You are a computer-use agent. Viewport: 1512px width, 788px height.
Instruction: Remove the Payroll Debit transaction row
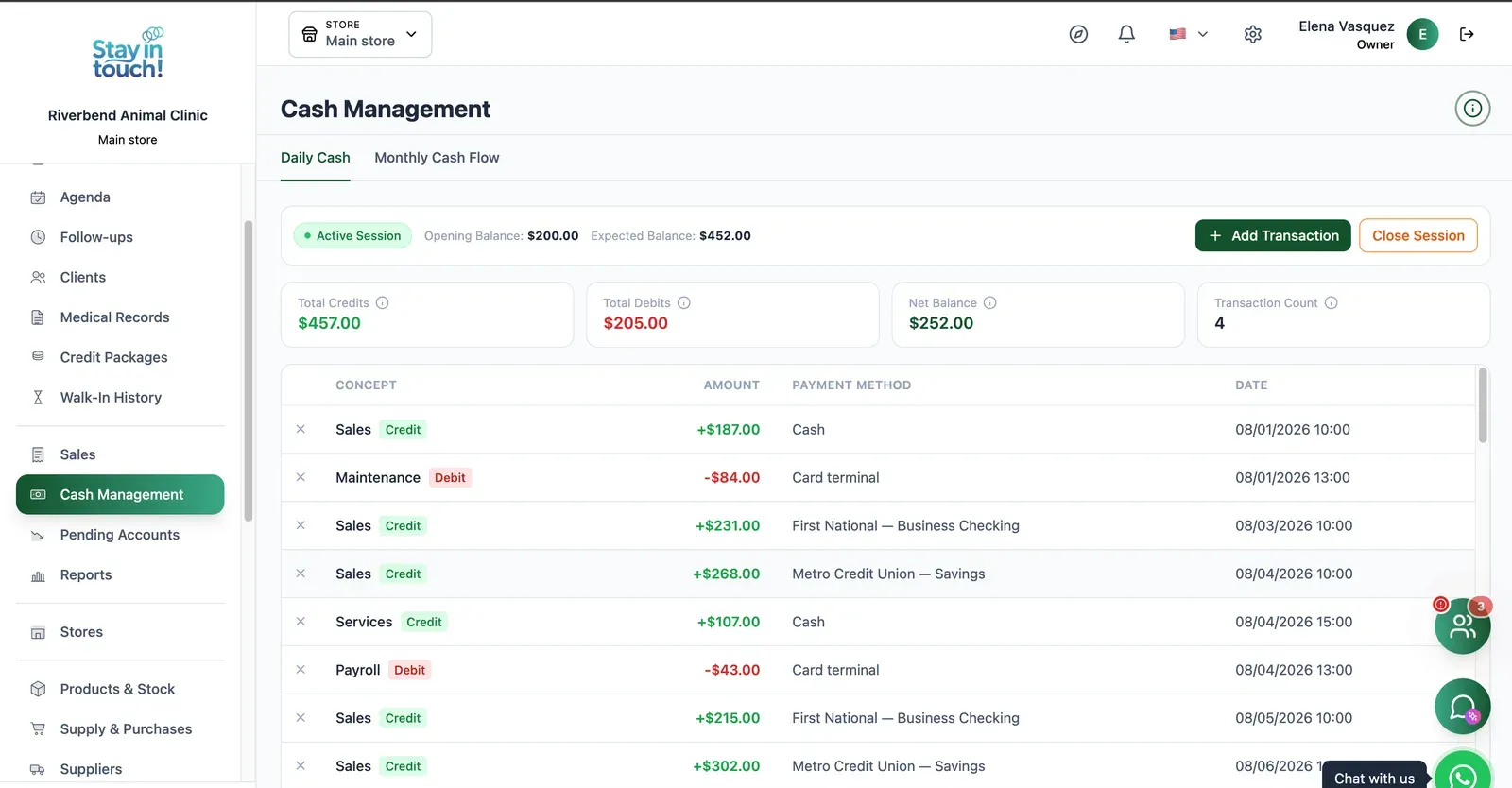pyautogui.click(x=301, y=670)
